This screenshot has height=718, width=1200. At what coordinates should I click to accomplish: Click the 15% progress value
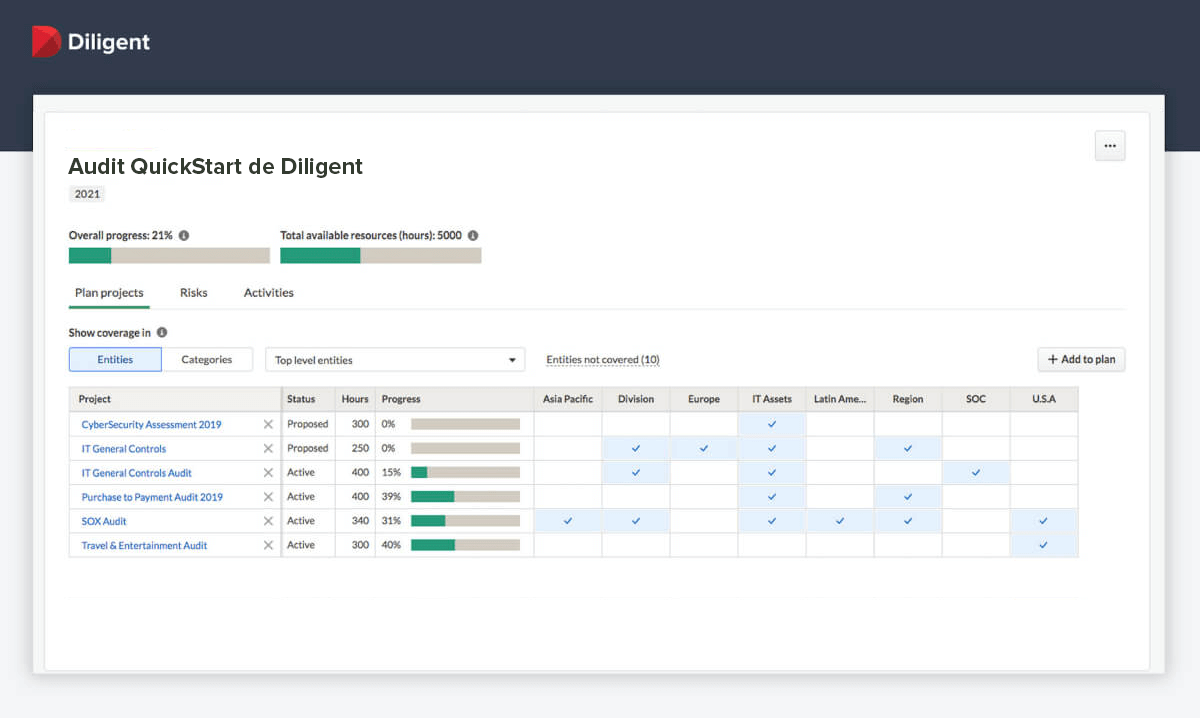click(x=391, y=473)
